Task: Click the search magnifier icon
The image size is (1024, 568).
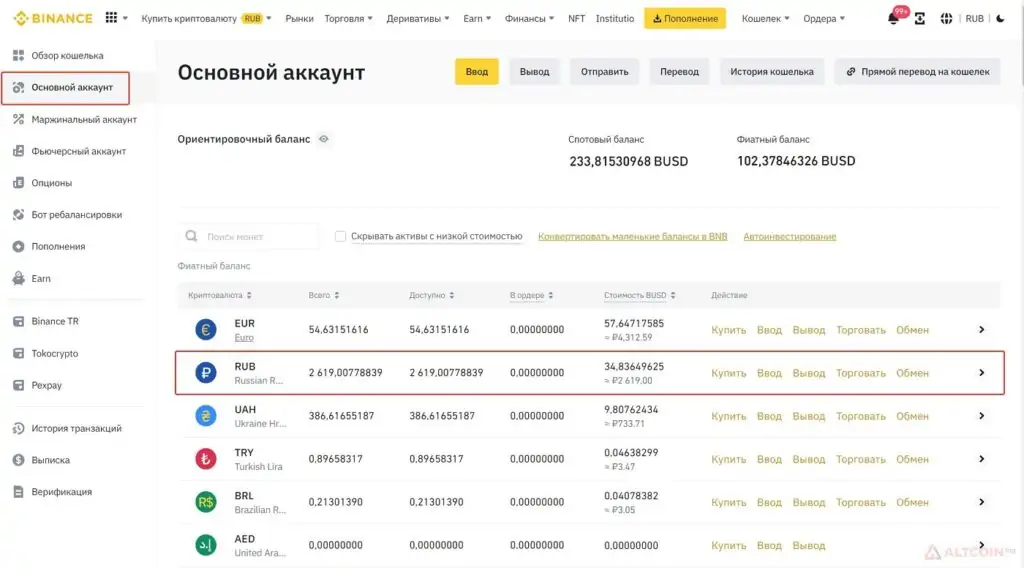Action: (x=191, y=236)
